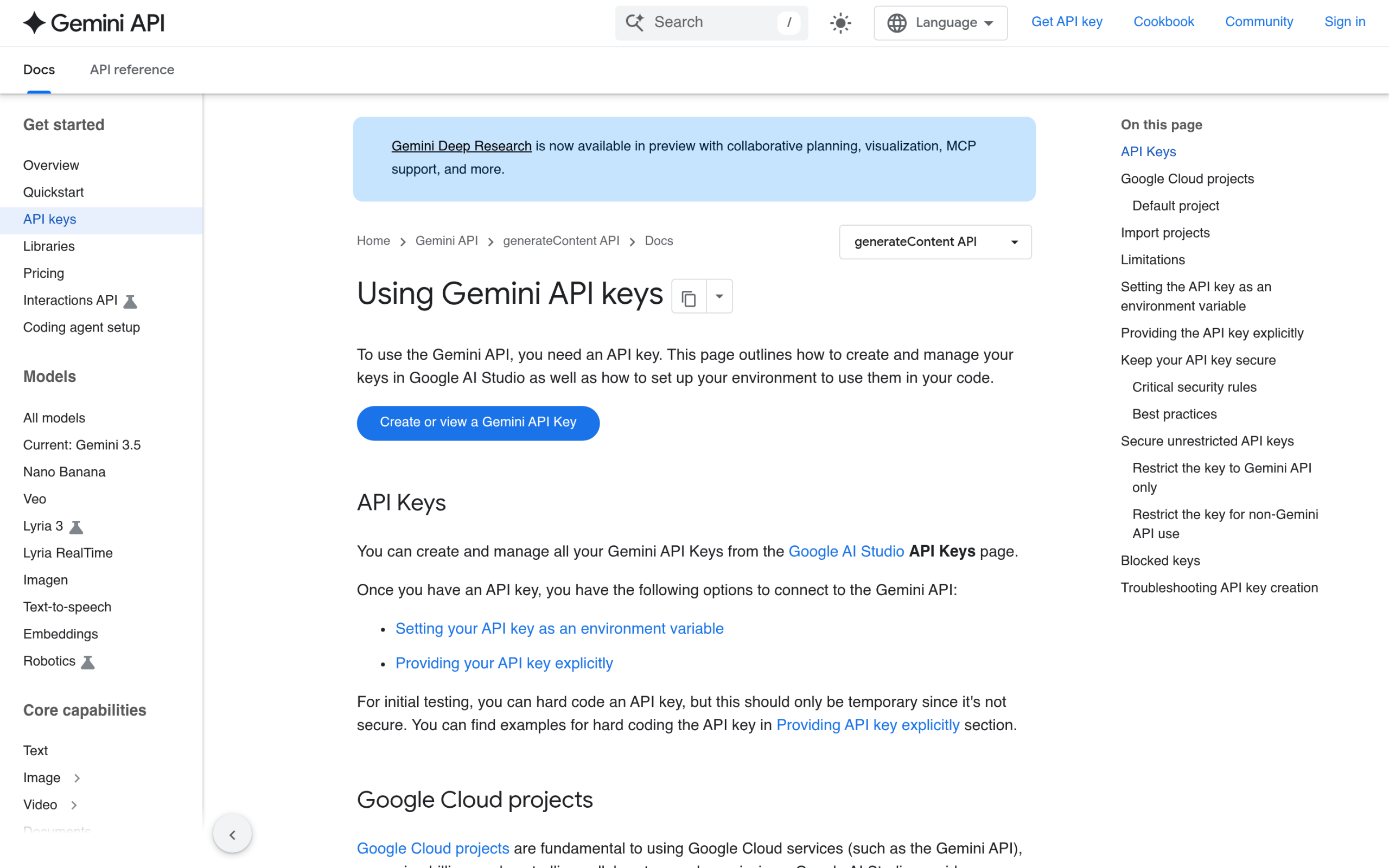Screen dimensions: 1389x868
Task: Open the Cookbook link
Action: [x=1163, y=22]
